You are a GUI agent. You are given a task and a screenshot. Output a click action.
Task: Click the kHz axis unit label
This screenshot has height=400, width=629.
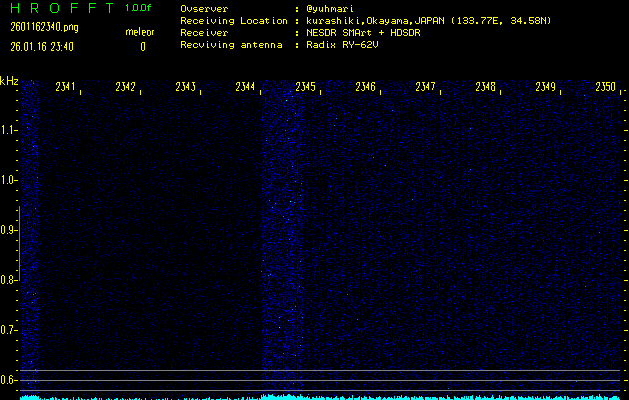pyautogui.click(x=9, y=81)
